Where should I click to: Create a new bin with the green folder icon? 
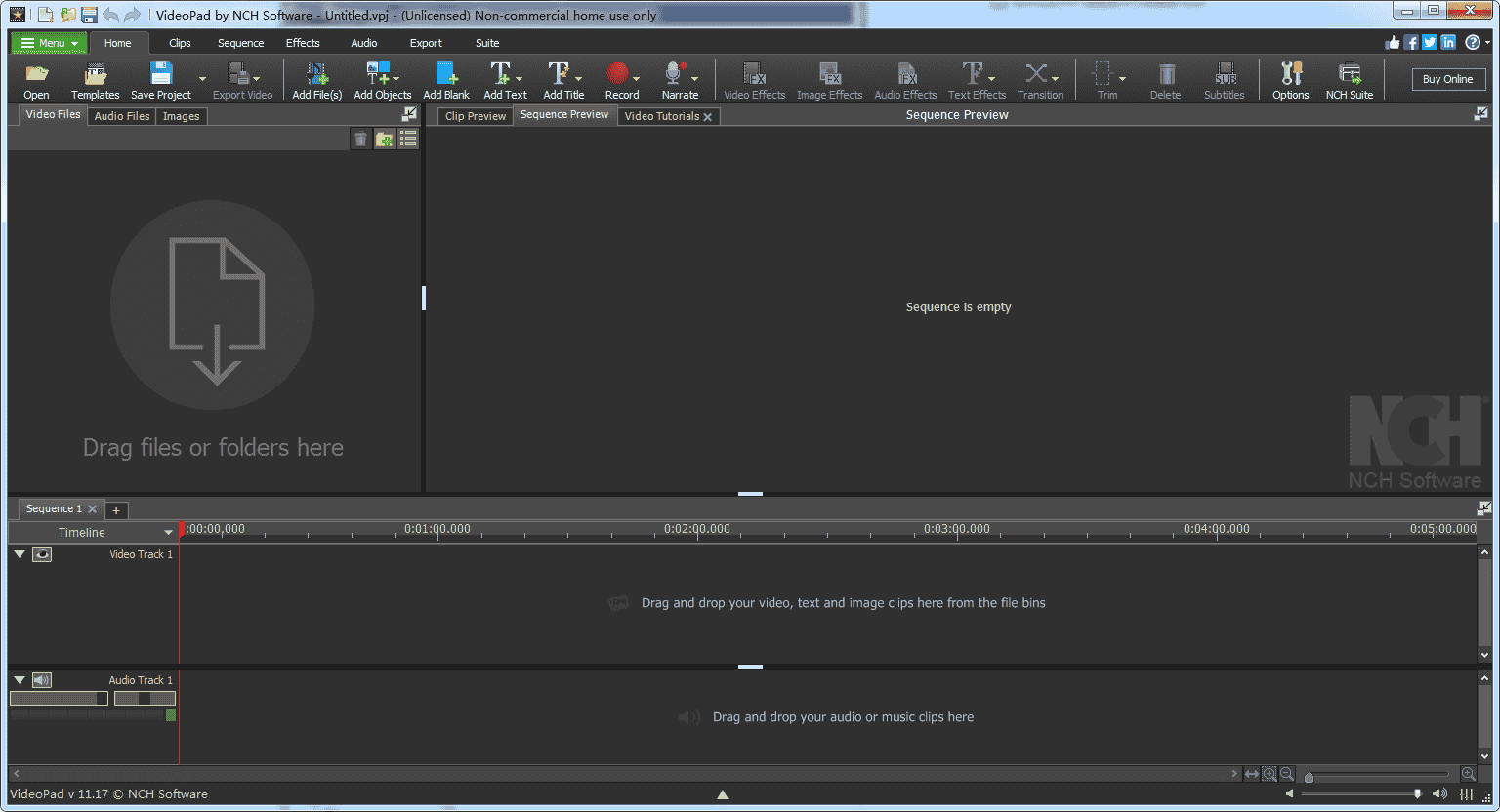(x=384, y=138)
